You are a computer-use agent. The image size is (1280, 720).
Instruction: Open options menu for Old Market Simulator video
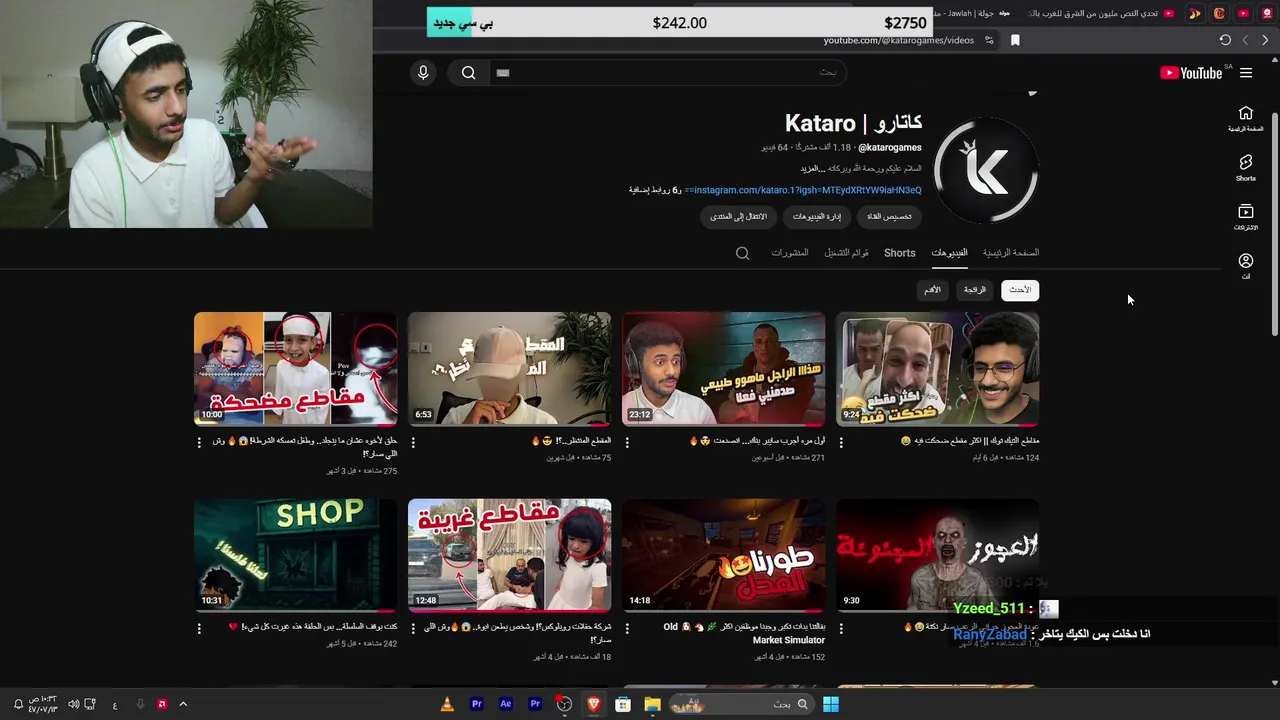(627, 629)
